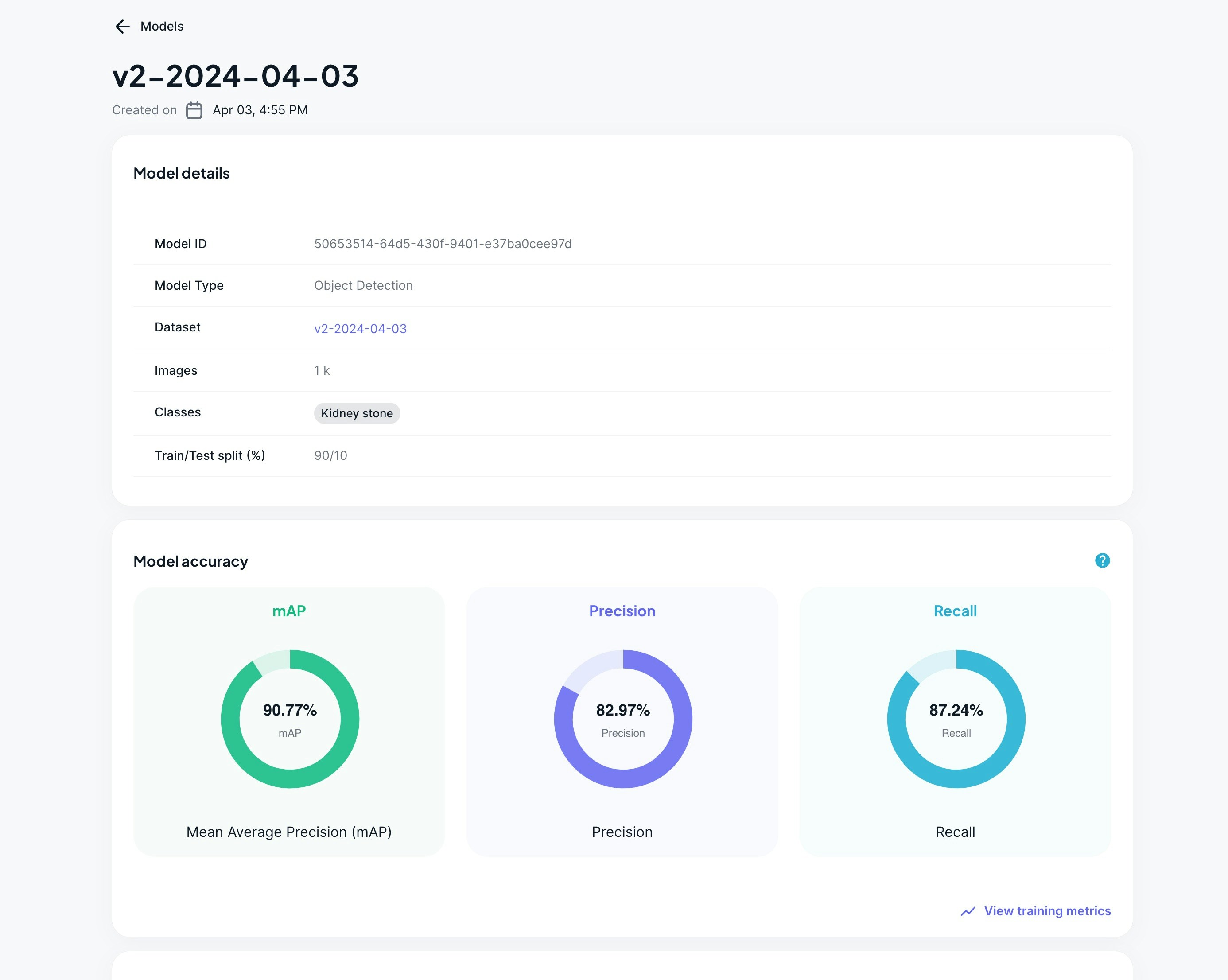This screenshot has width=1228, height=980.
Task: Select the Model ID value text
Action: pyautogui.click(x=443, y=244)
